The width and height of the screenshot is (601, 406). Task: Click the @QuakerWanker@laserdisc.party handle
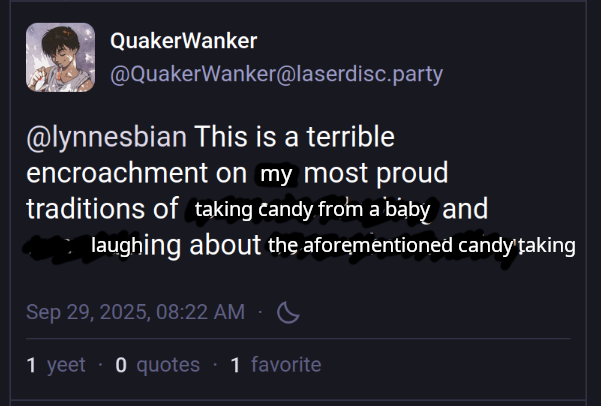(x=276, y=75)
